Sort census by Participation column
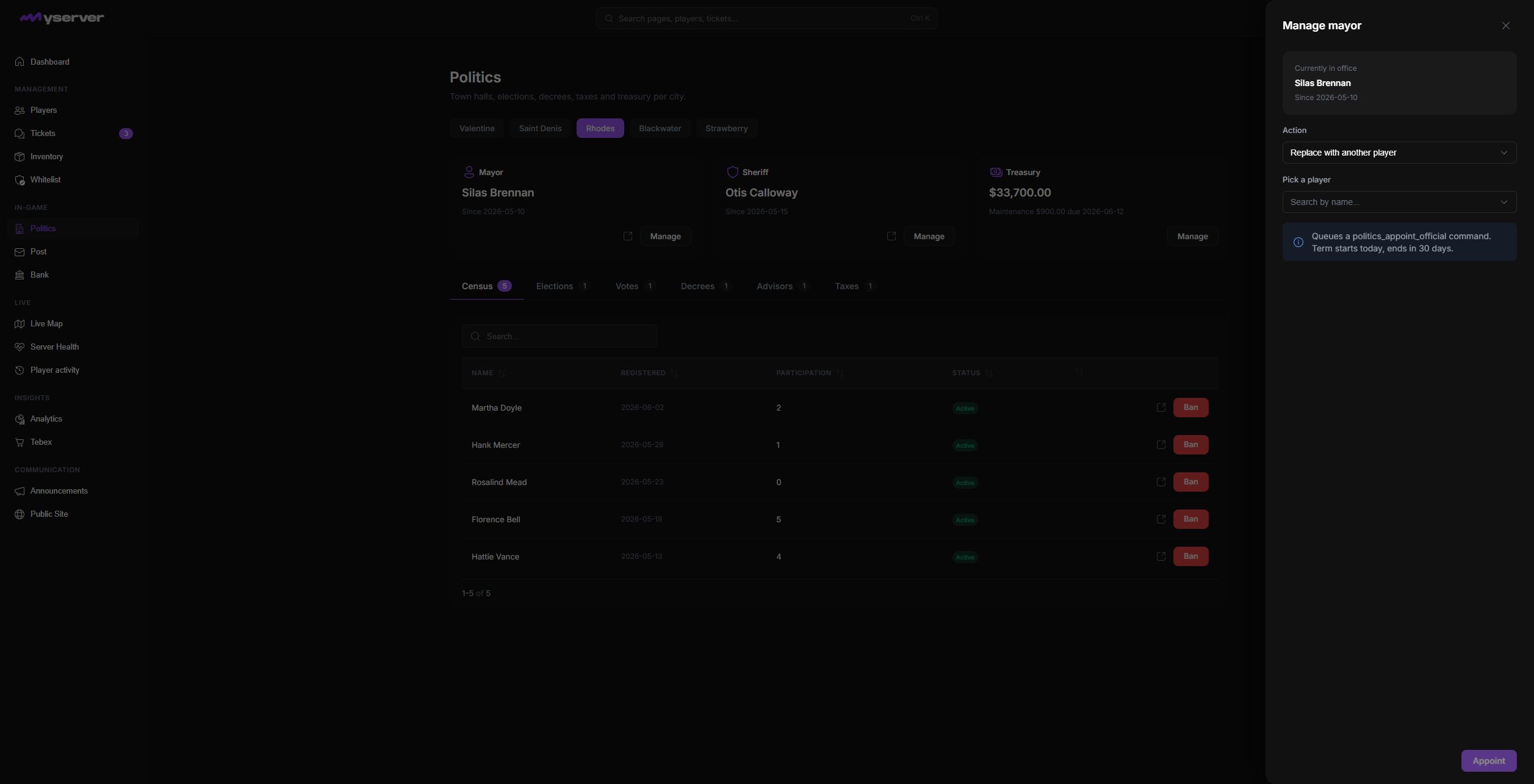 (x=810, y=373)
